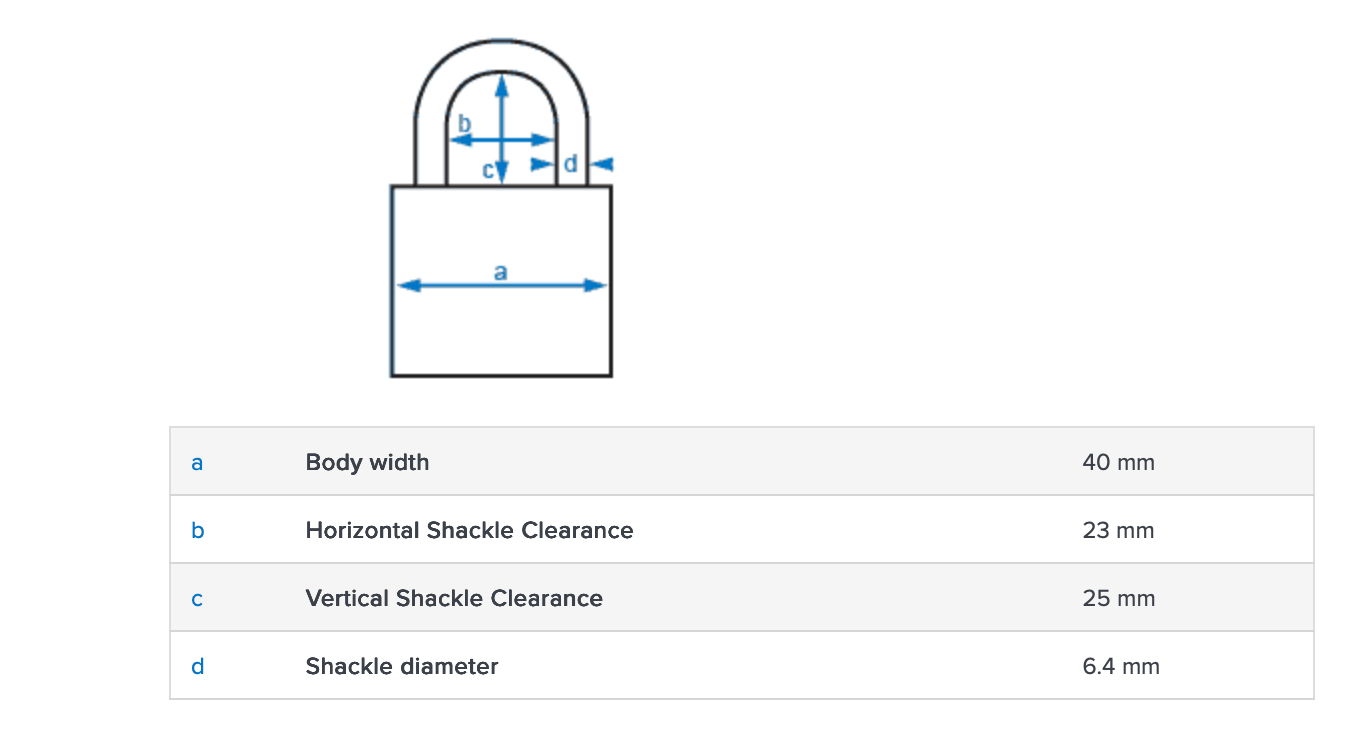
Task: Click the 40 mm value
Action: pyautogui.click(x=1118, y=462)
